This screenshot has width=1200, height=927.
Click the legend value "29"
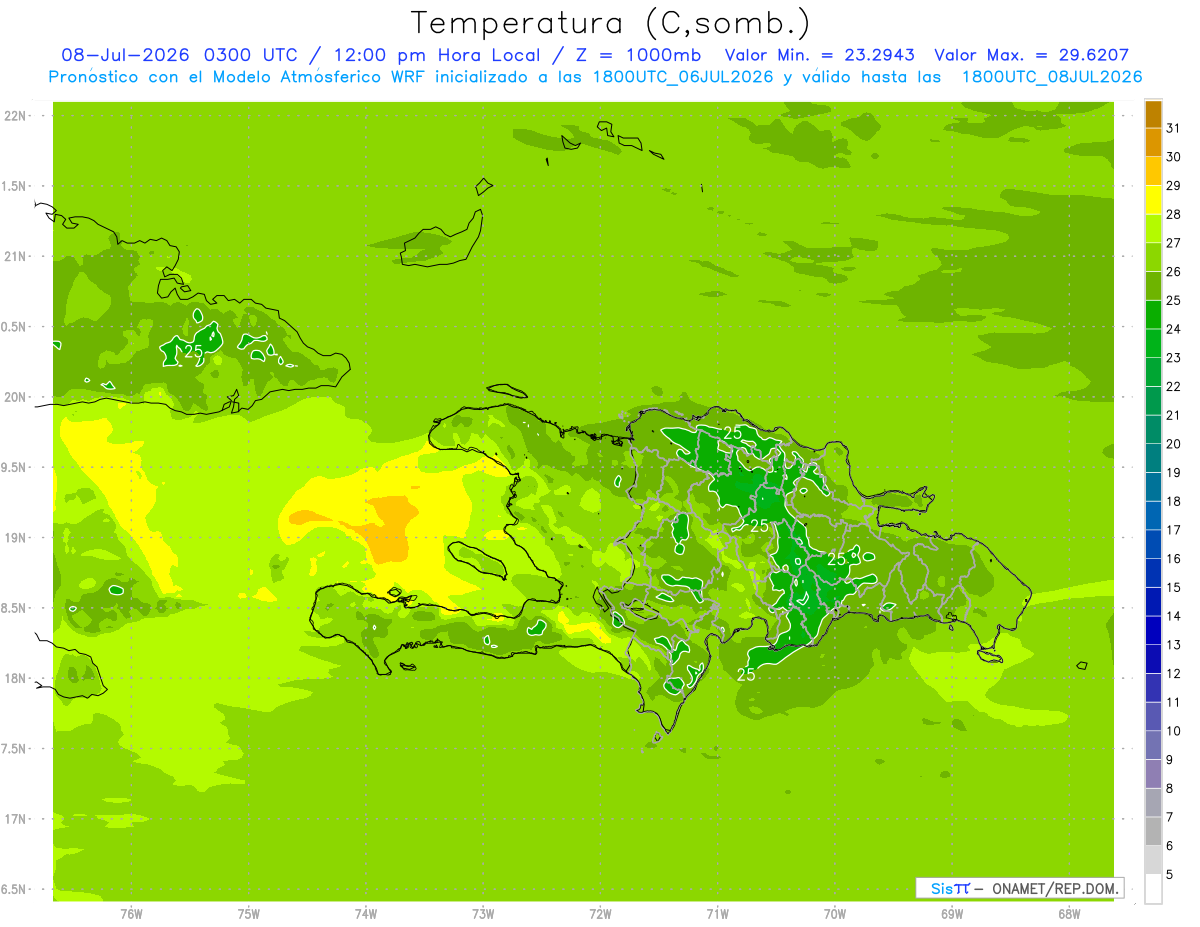point(1174,186)
